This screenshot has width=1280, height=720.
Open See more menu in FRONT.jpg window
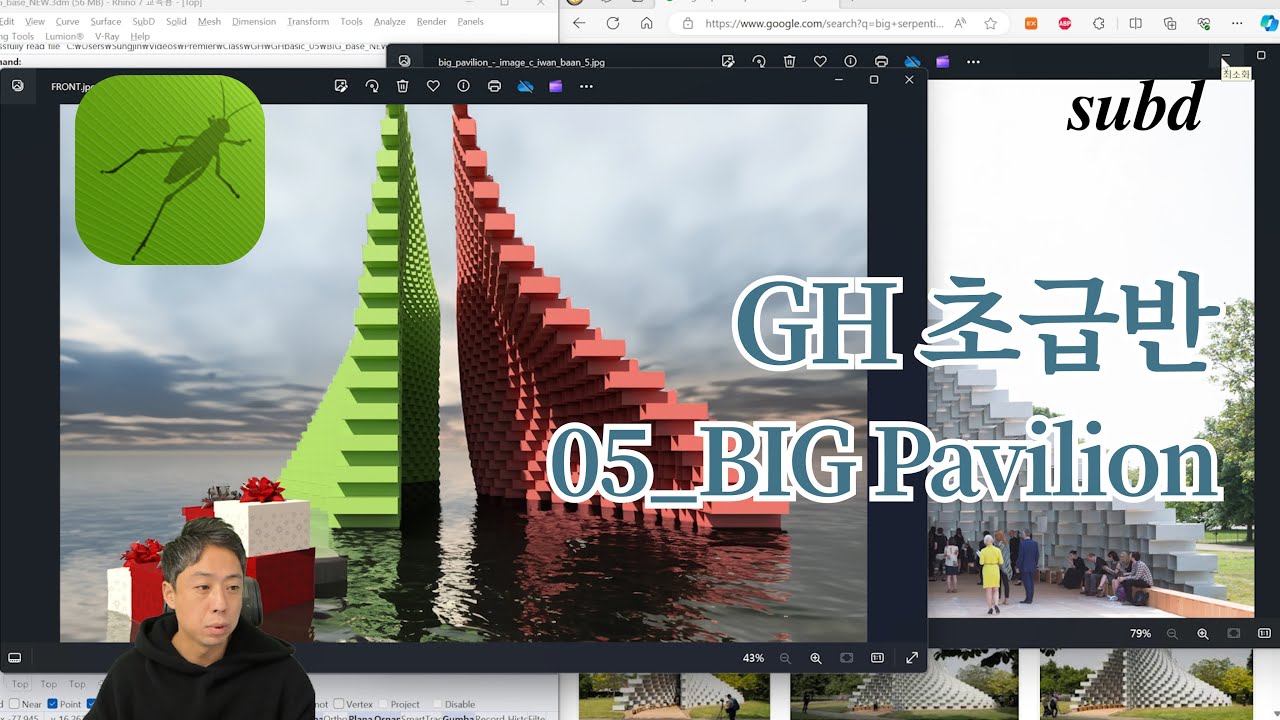586,86
